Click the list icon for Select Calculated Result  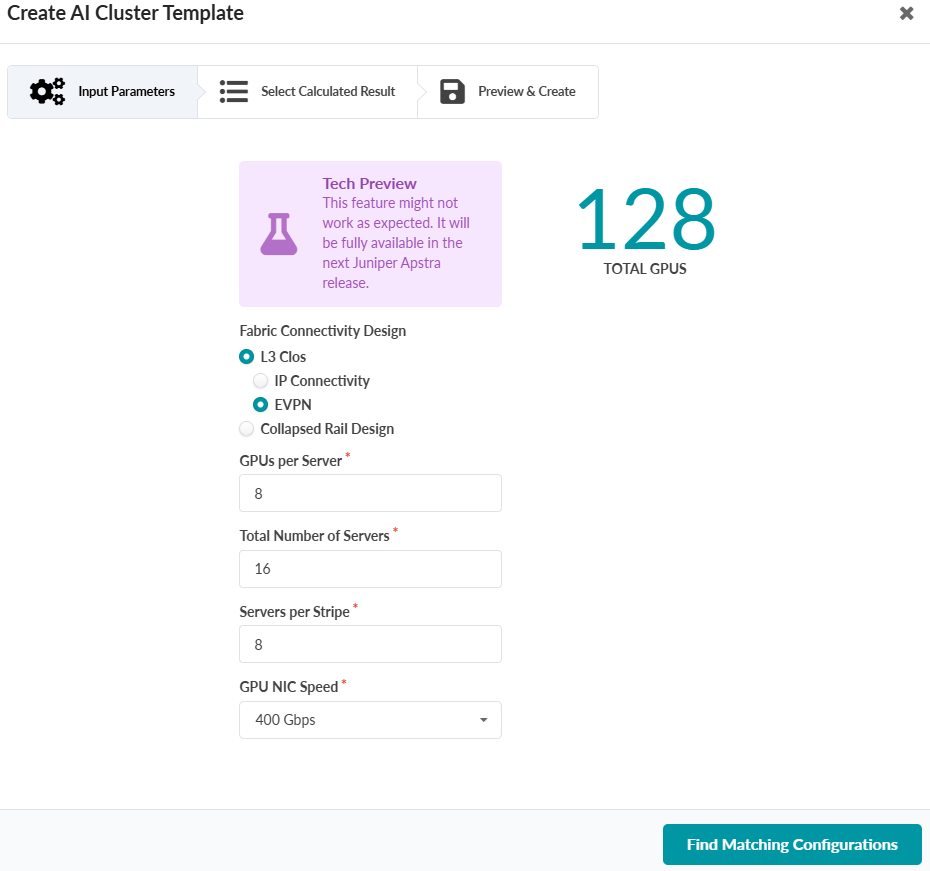[x=234, y=92]
